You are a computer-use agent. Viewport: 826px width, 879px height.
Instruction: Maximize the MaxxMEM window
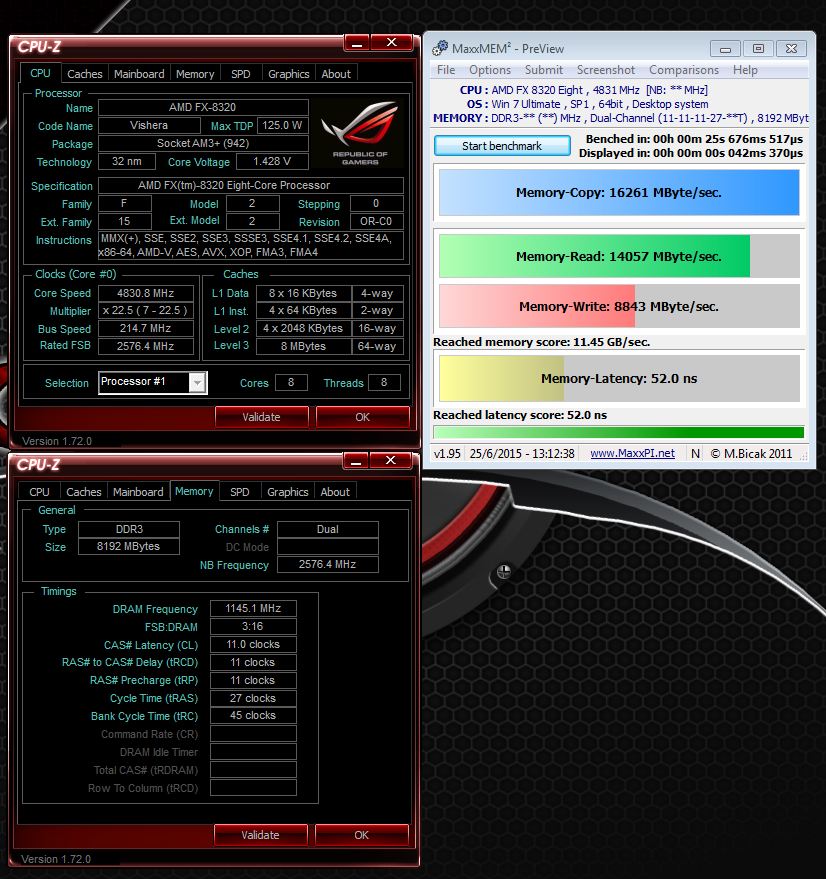758,49
